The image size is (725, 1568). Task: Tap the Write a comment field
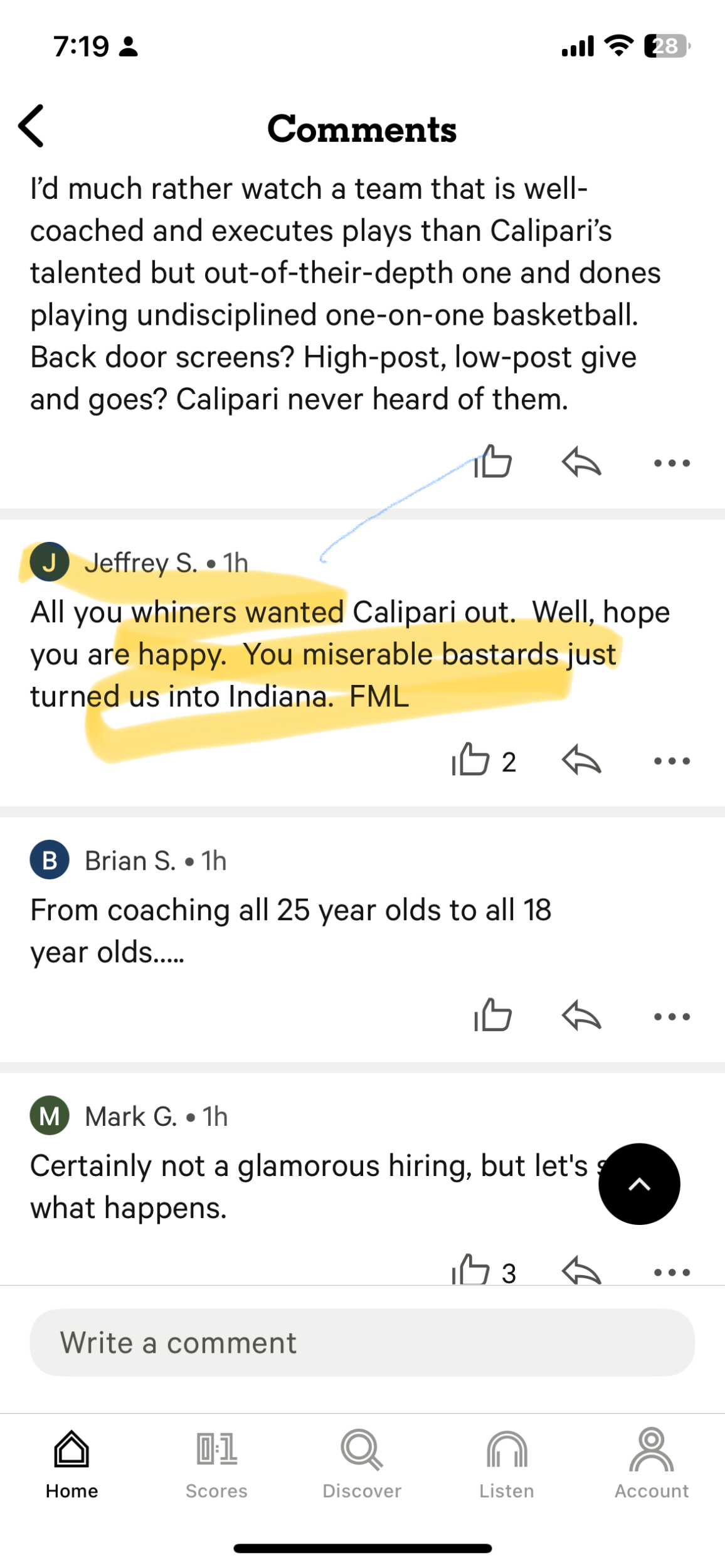click(362, 1343)
